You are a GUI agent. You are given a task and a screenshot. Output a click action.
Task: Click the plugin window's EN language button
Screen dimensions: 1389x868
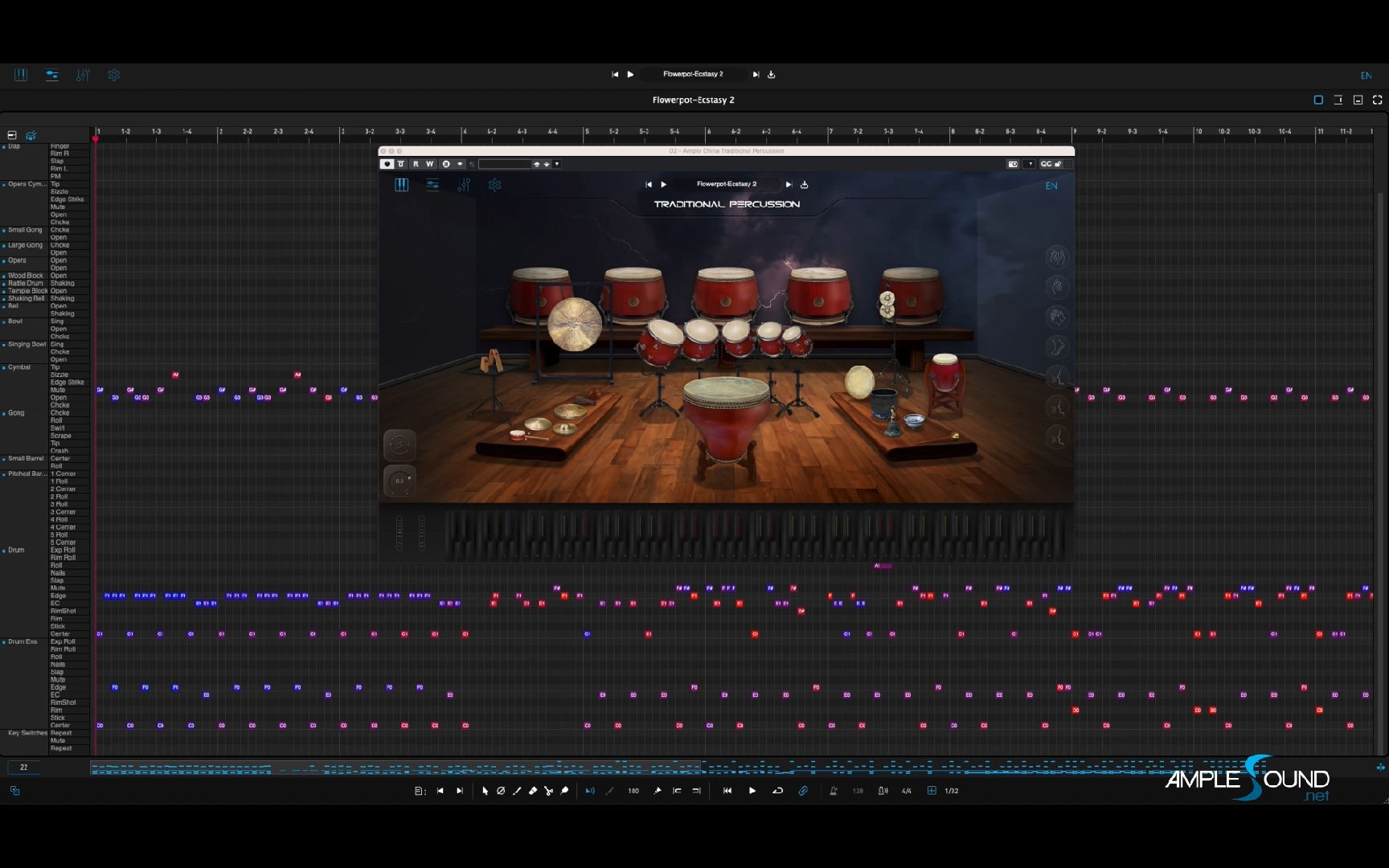1051,186
